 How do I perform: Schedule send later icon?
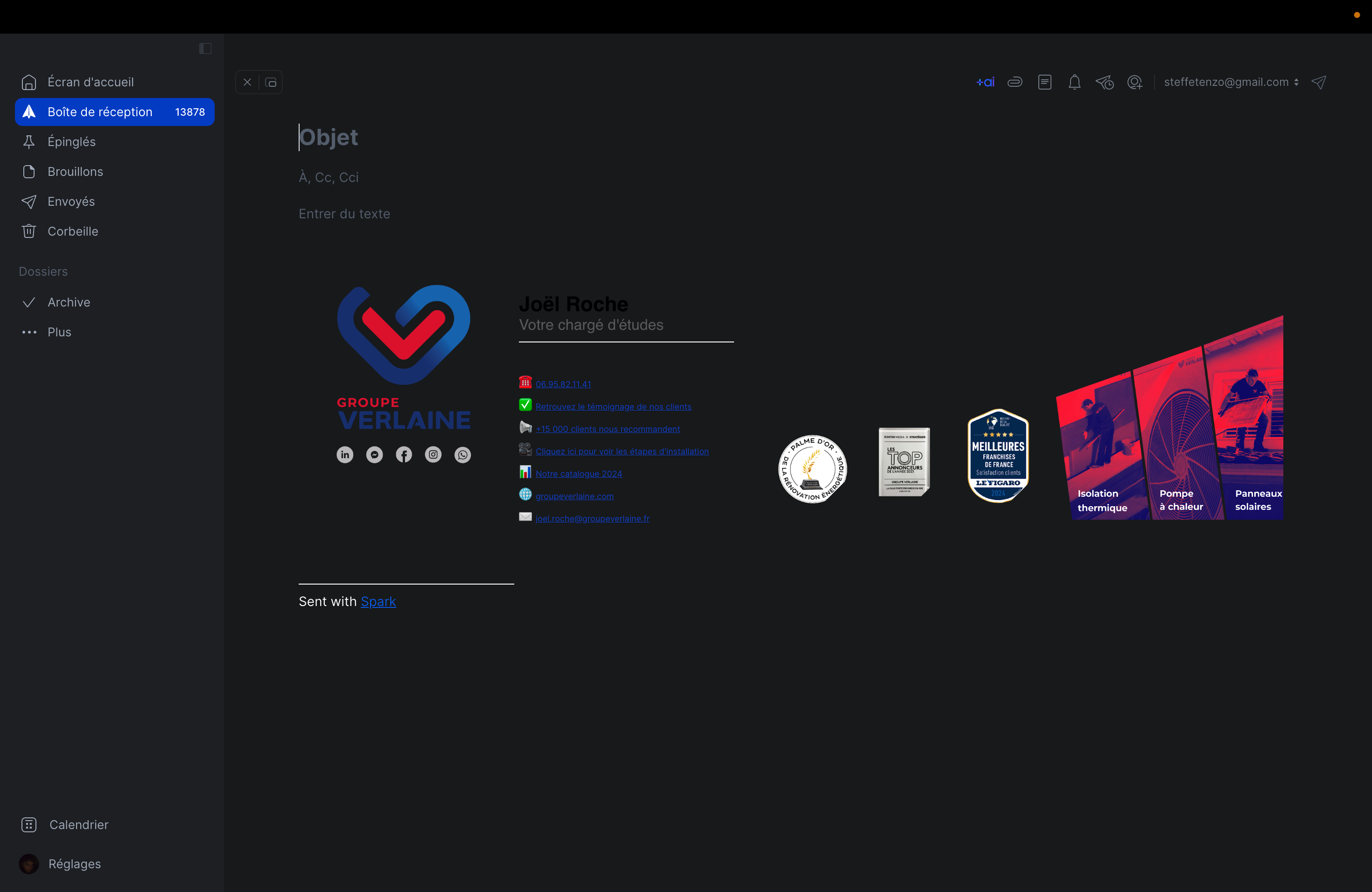[x=1105, y=83]
